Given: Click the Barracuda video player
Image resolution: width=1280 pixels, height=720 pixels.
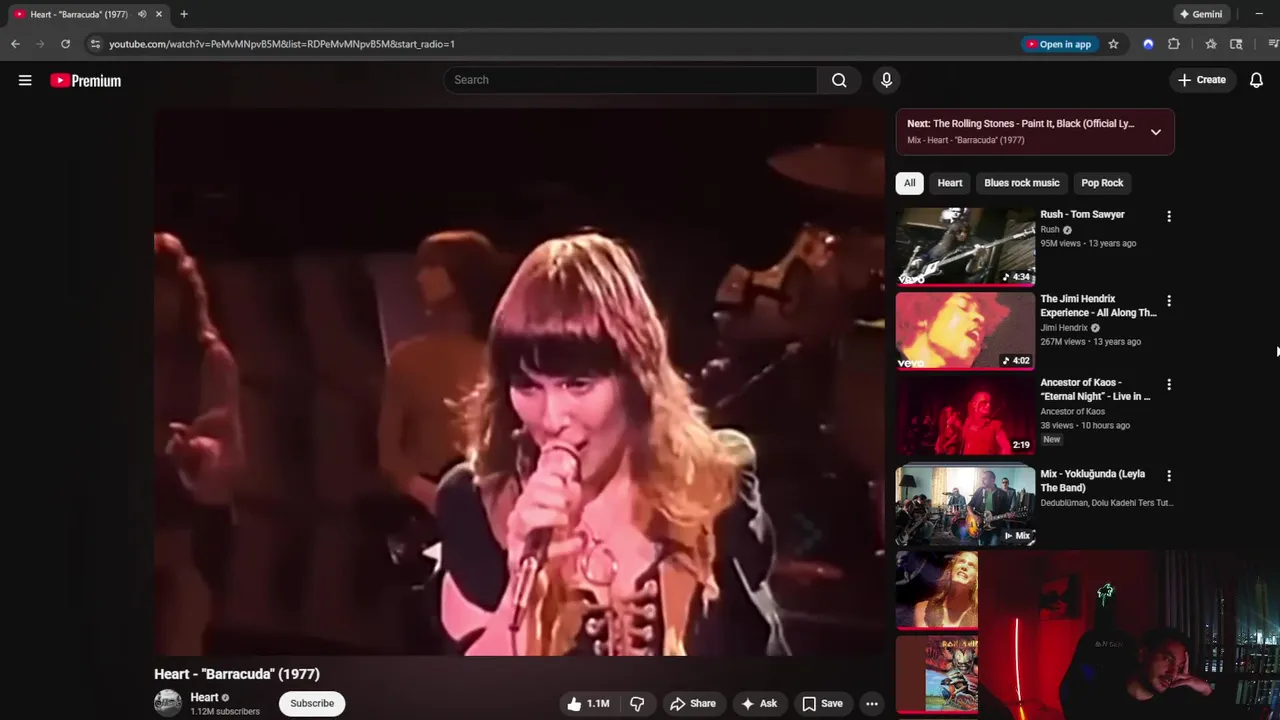Looking at the screenshot, I should click(x=519, y=382).
